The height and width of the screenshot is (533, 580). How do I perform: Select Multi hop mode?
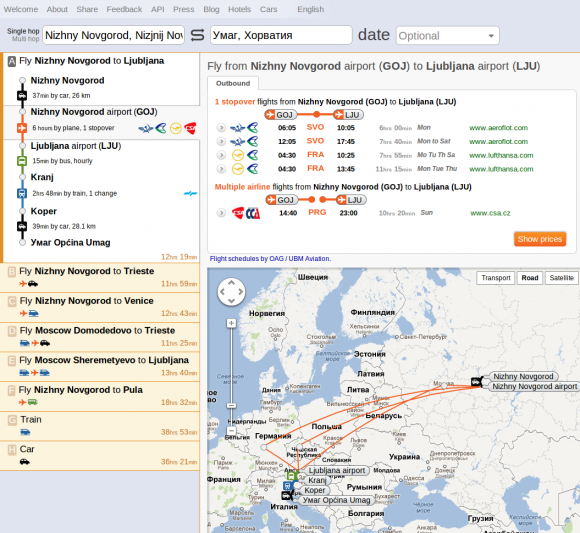26,39
